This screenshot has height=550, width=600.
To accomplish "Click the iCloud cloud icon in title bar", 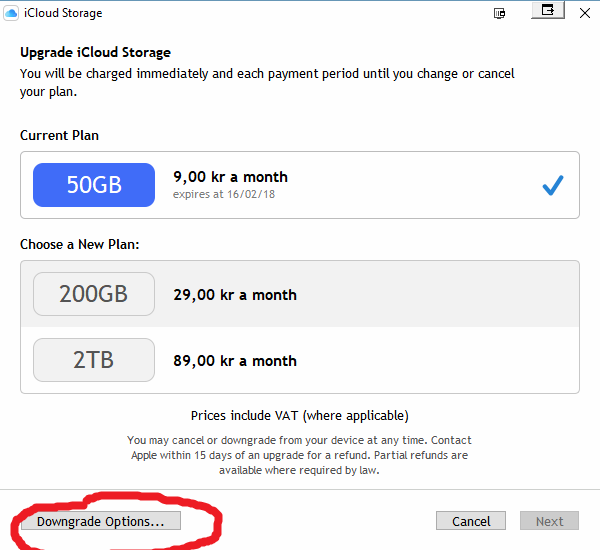I will (11, 13).
